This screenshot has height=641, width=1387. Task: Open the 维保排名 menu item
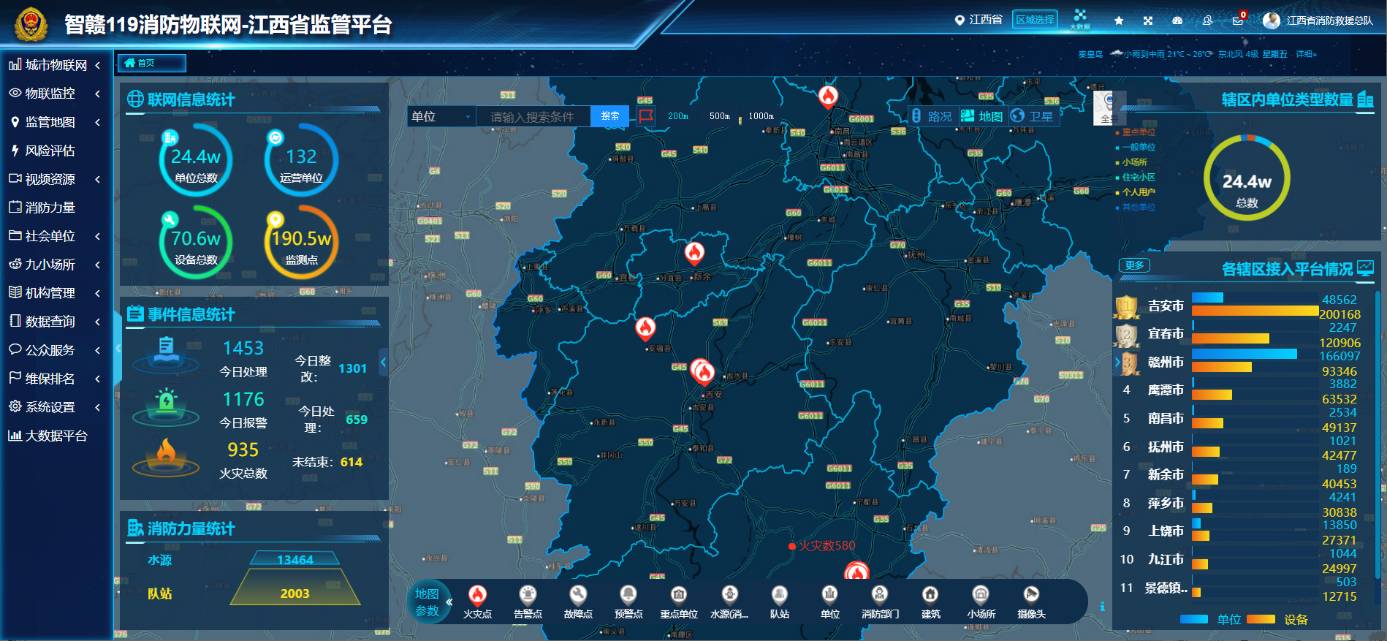[56, 379]
